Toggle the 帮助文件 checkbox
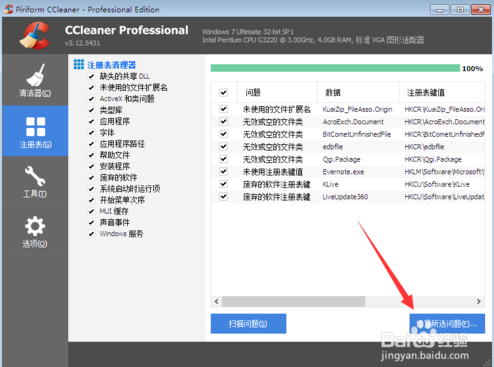Image resolution: width=494 pixels, height=367 pixels. (91, 155)
